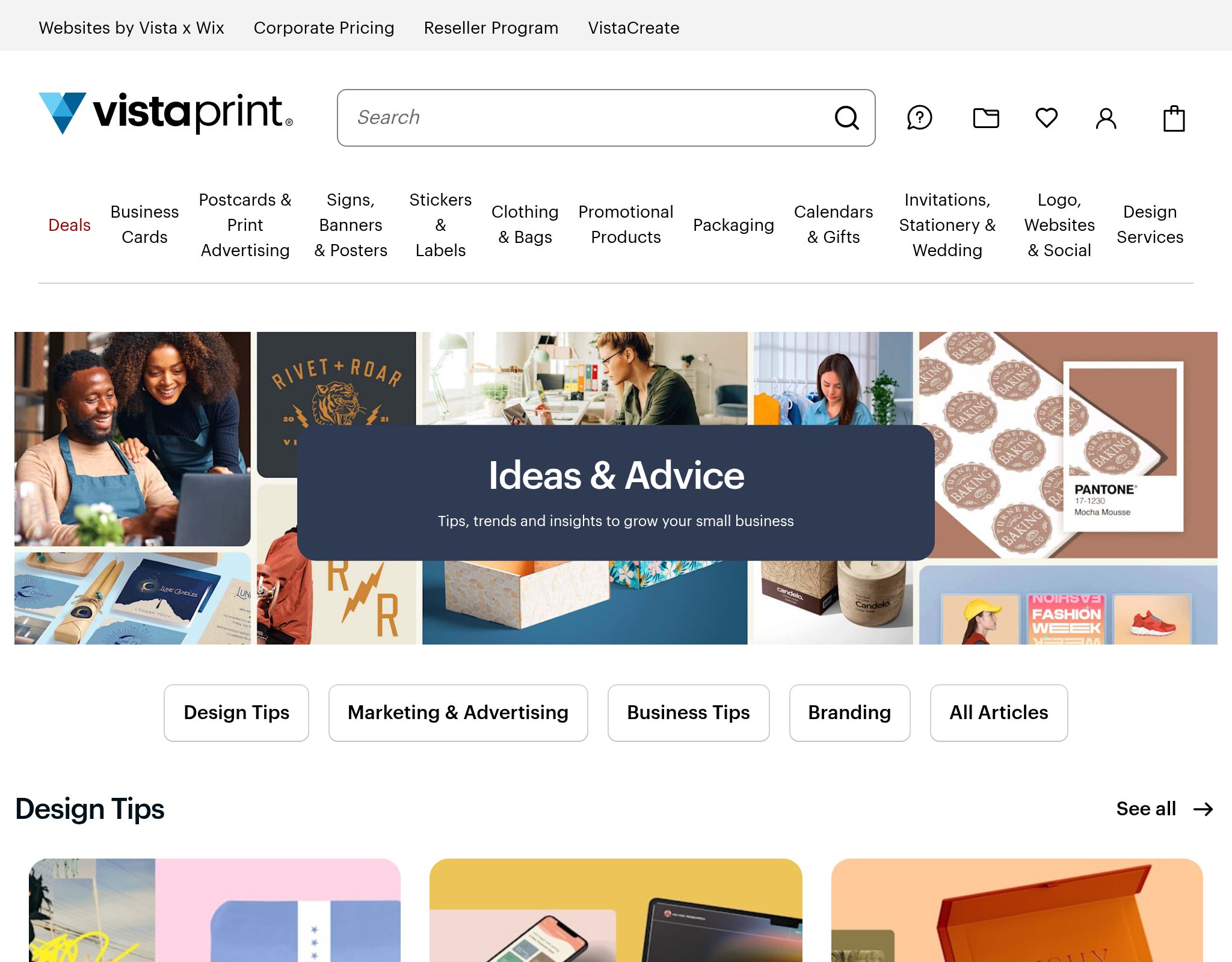Open the VistaCreate link
This screenshot has height=962, width=1232.
click(633, 28)
